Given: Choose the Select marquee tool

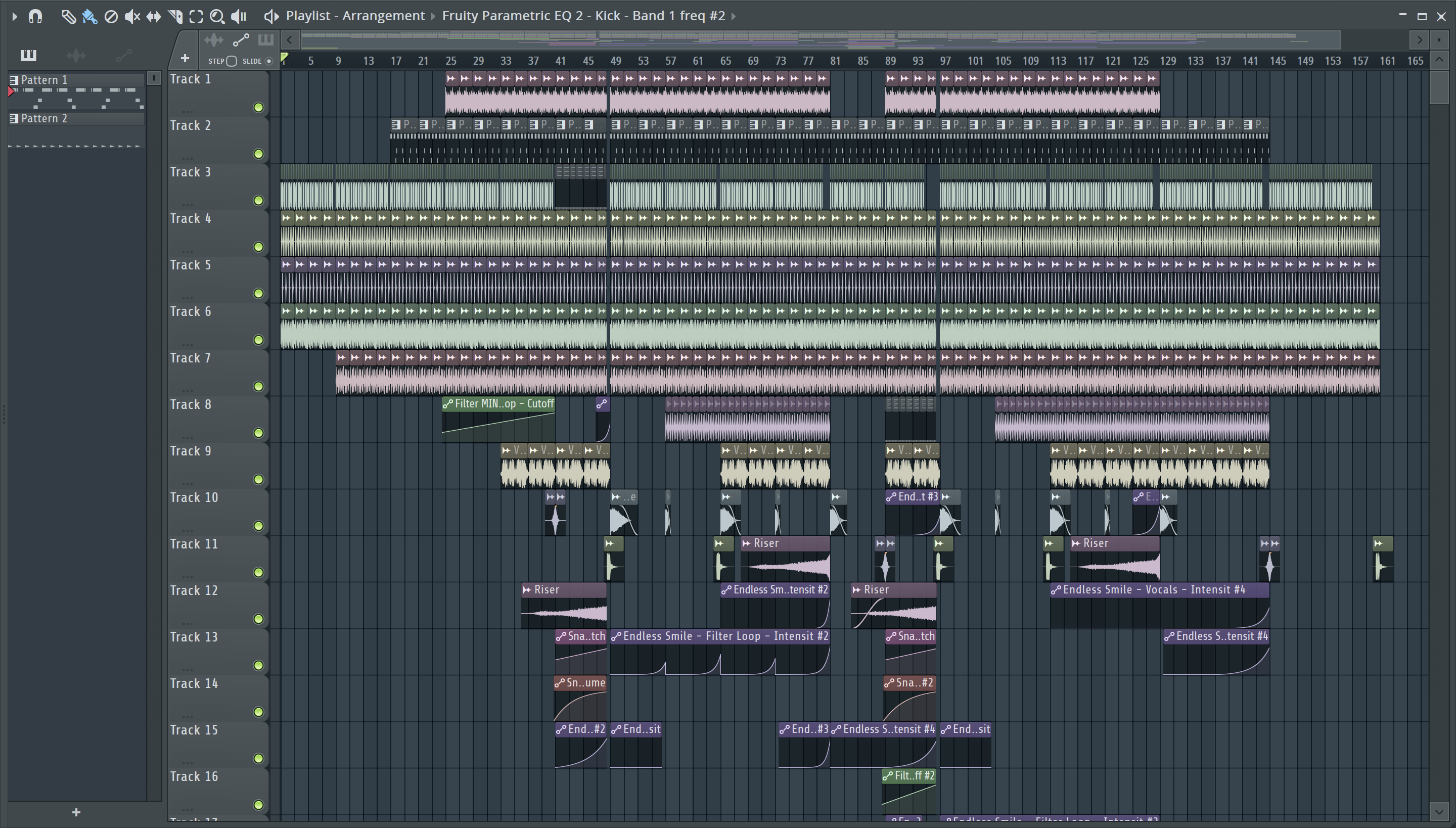Looking at the screenshot, I should 196,17.
